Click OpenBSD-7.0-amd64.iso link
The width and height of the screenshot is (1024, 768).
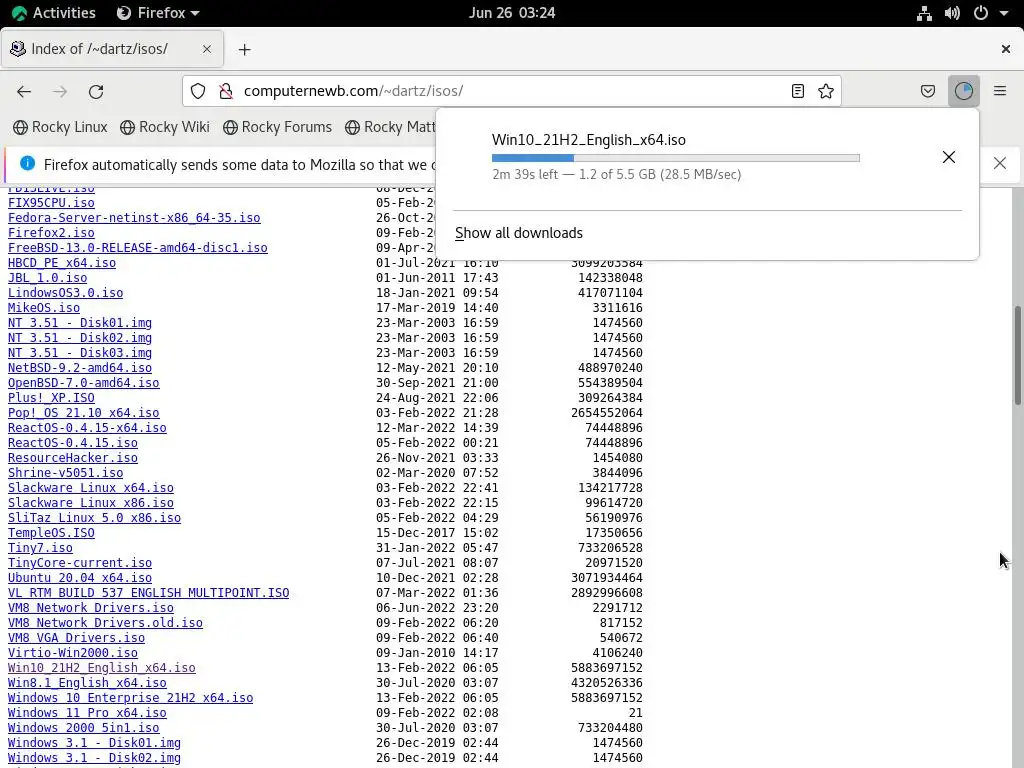tap(84, 383)
